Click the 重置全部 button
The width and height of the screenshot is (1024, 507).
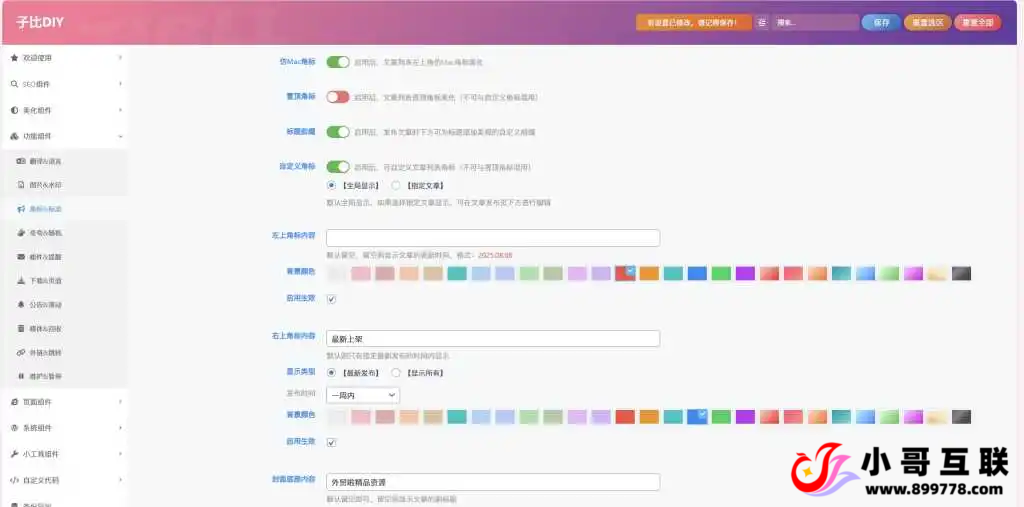click(977, 22)
